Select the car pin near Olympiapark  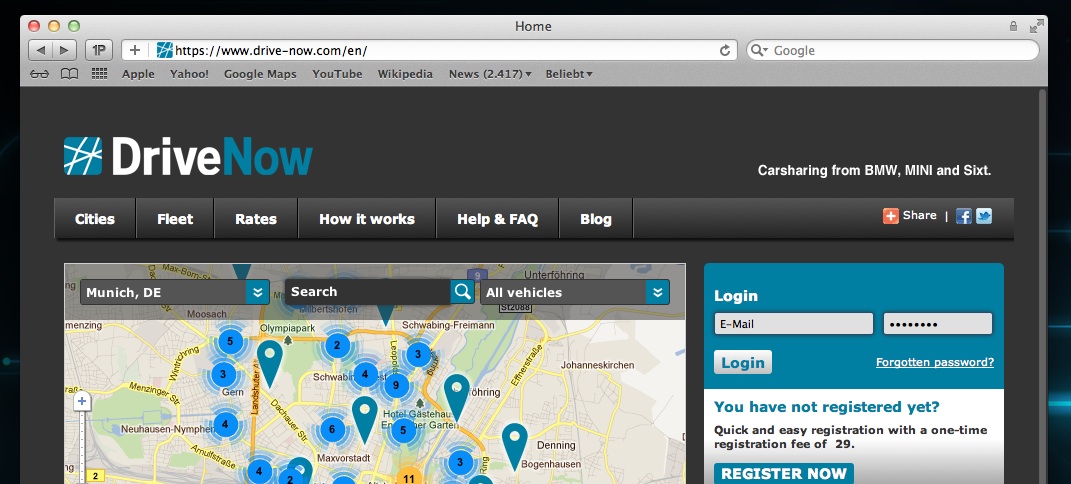coord(270,363)
